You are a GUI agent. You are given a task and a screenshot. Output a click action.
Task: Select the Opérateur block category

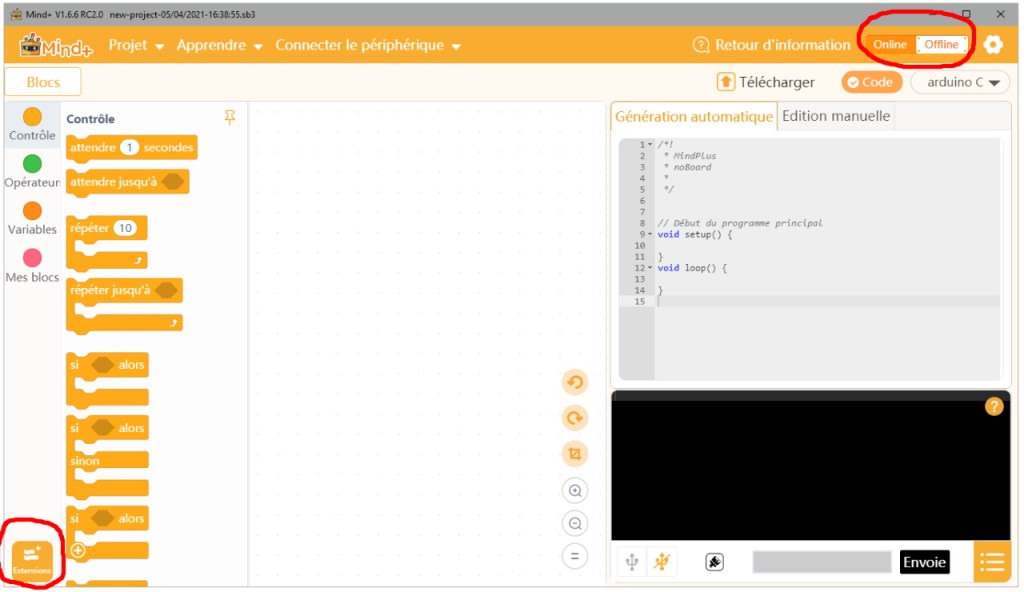pyautogui.click(x=32, y=171)
